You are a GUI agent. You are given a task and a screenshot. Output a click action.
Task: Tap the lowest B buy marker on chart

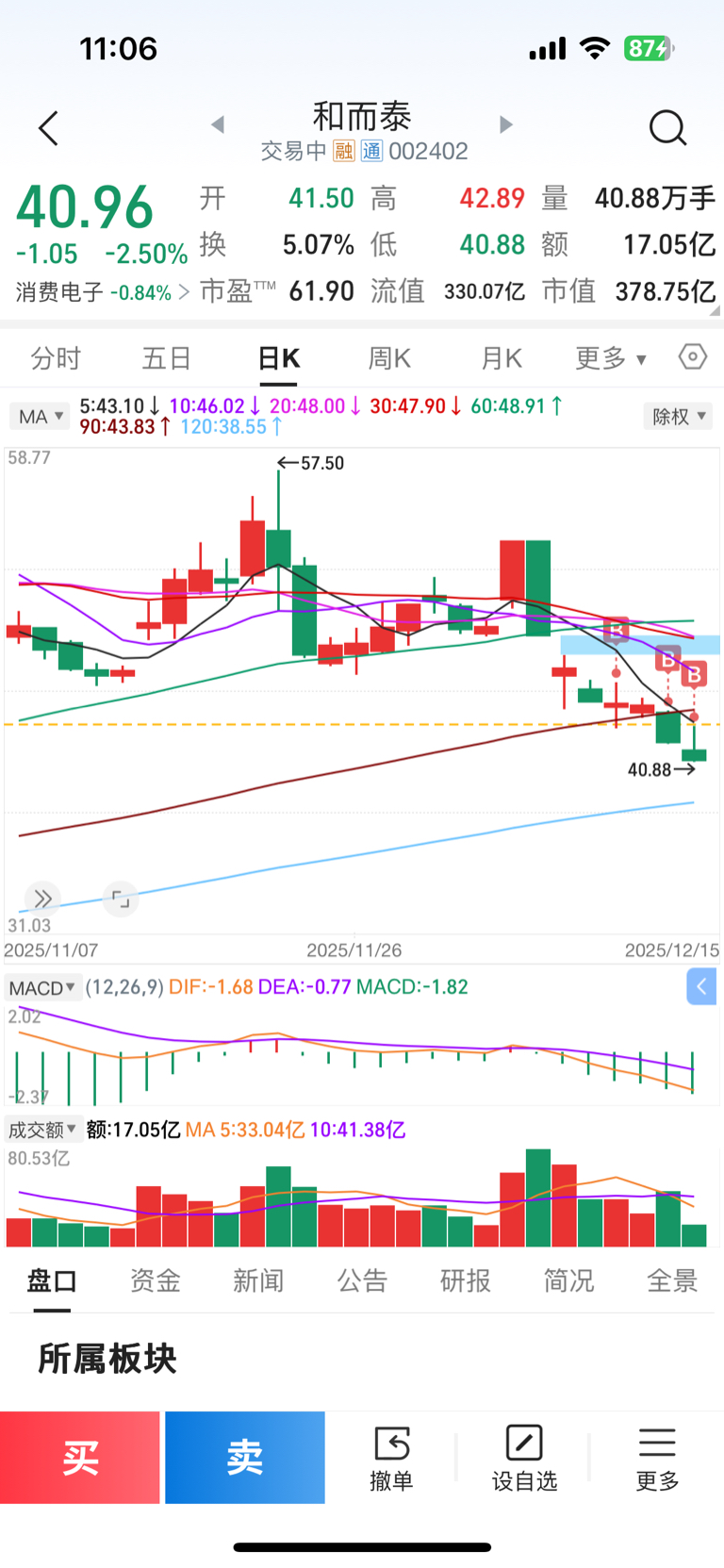[694, 675]
